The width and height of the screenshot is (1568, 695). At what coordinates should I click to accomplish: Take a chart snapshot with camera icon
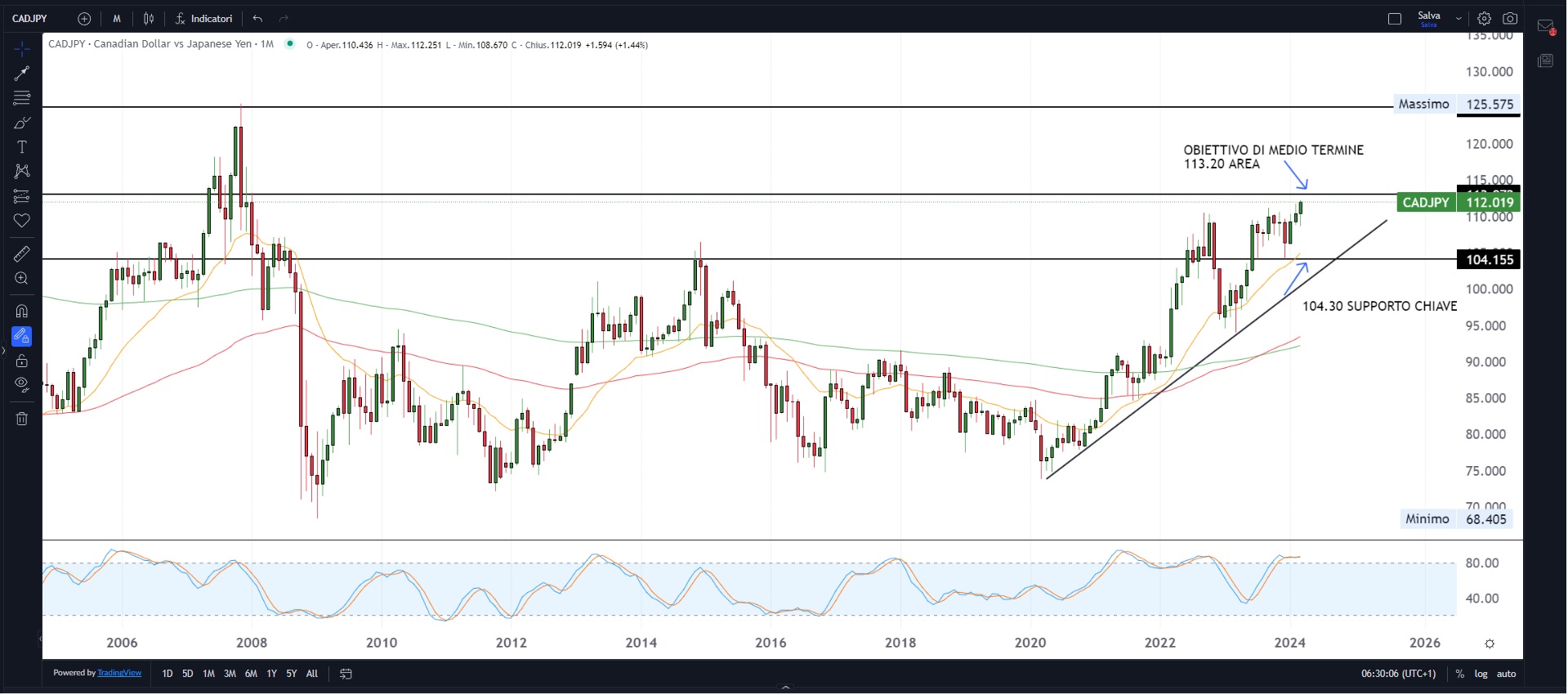[x=1510, y=19]
